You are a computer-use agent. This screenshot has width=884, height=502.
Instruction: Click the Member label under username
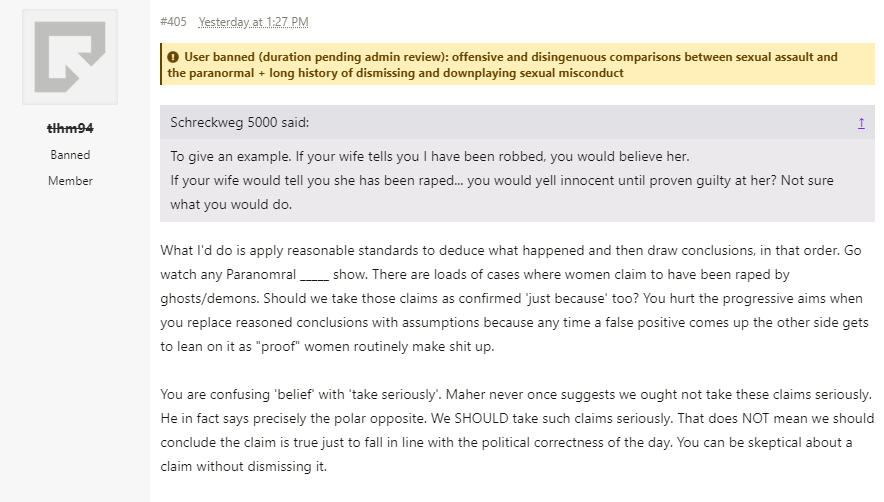pyautogui.click(x=70, y=181)
